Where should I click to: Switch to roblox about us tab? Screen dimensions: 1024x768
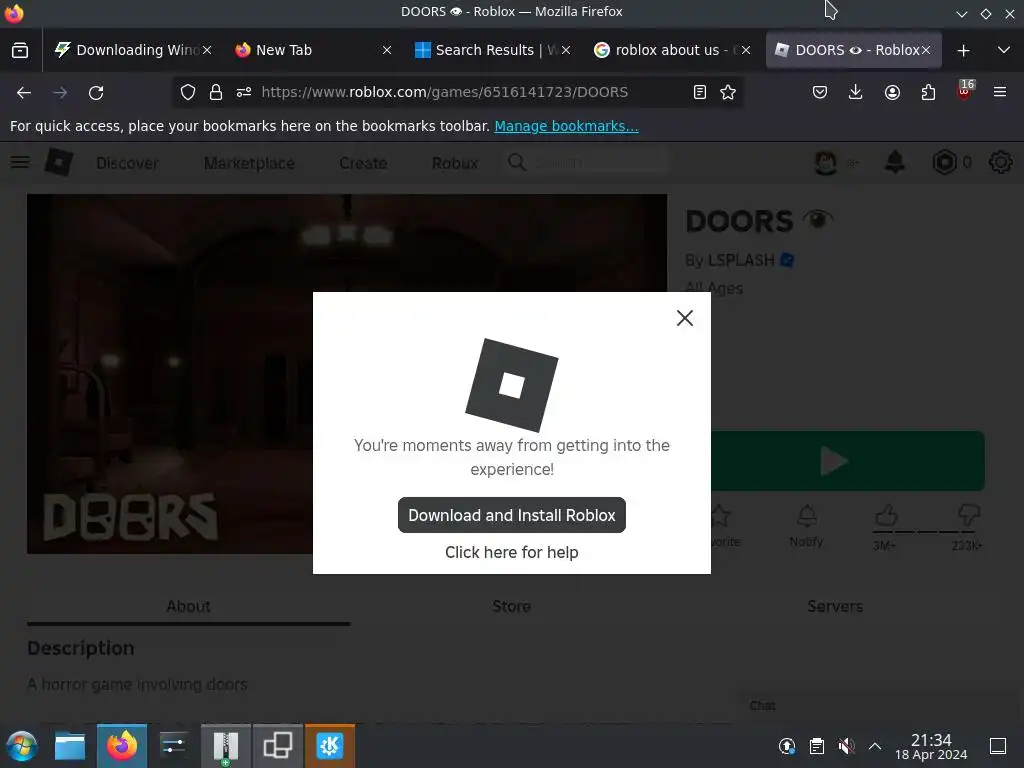click(x=673, y=50)
